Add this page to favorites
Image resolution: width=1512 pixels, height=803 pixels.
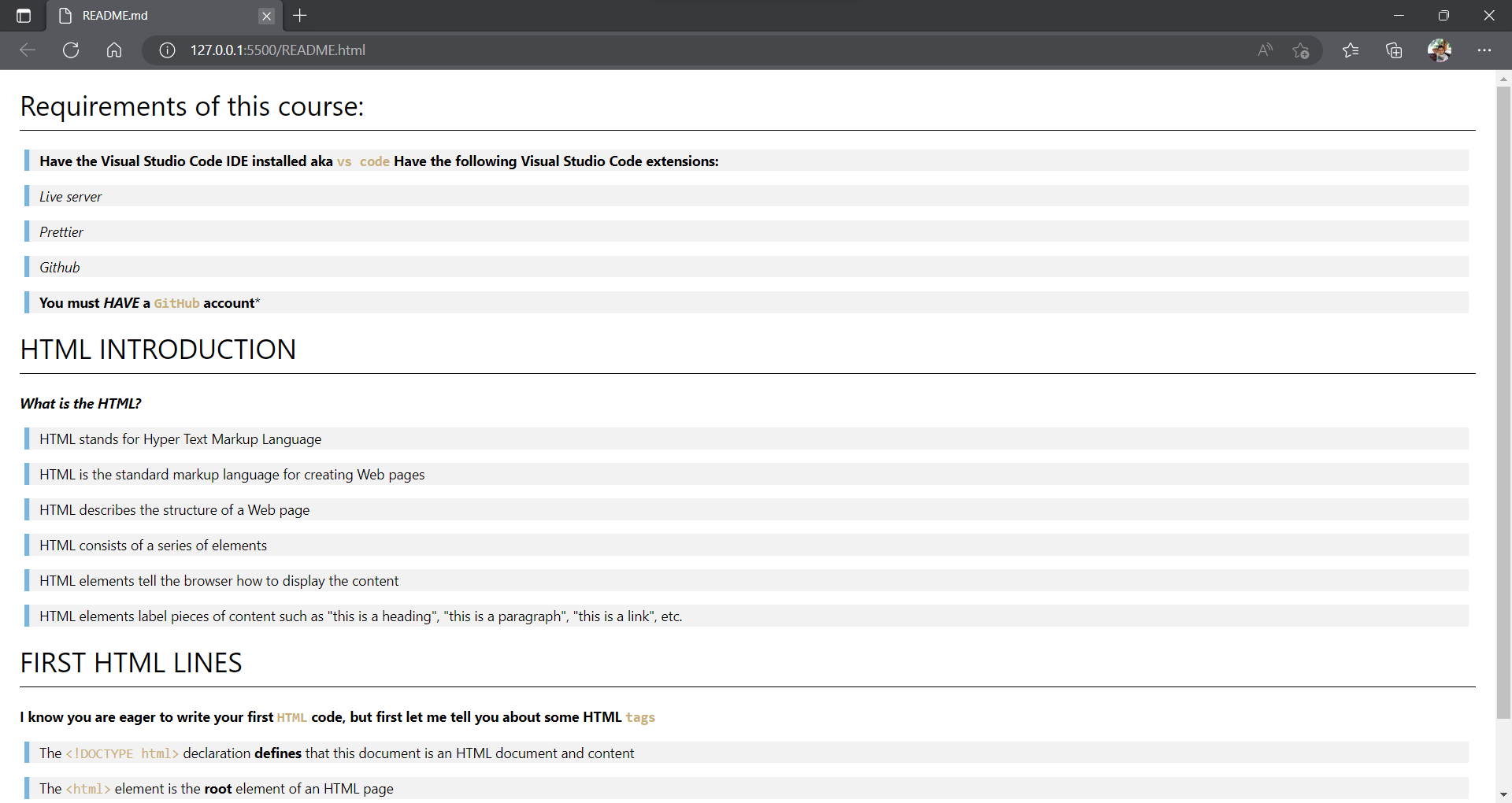(1301, 50)
